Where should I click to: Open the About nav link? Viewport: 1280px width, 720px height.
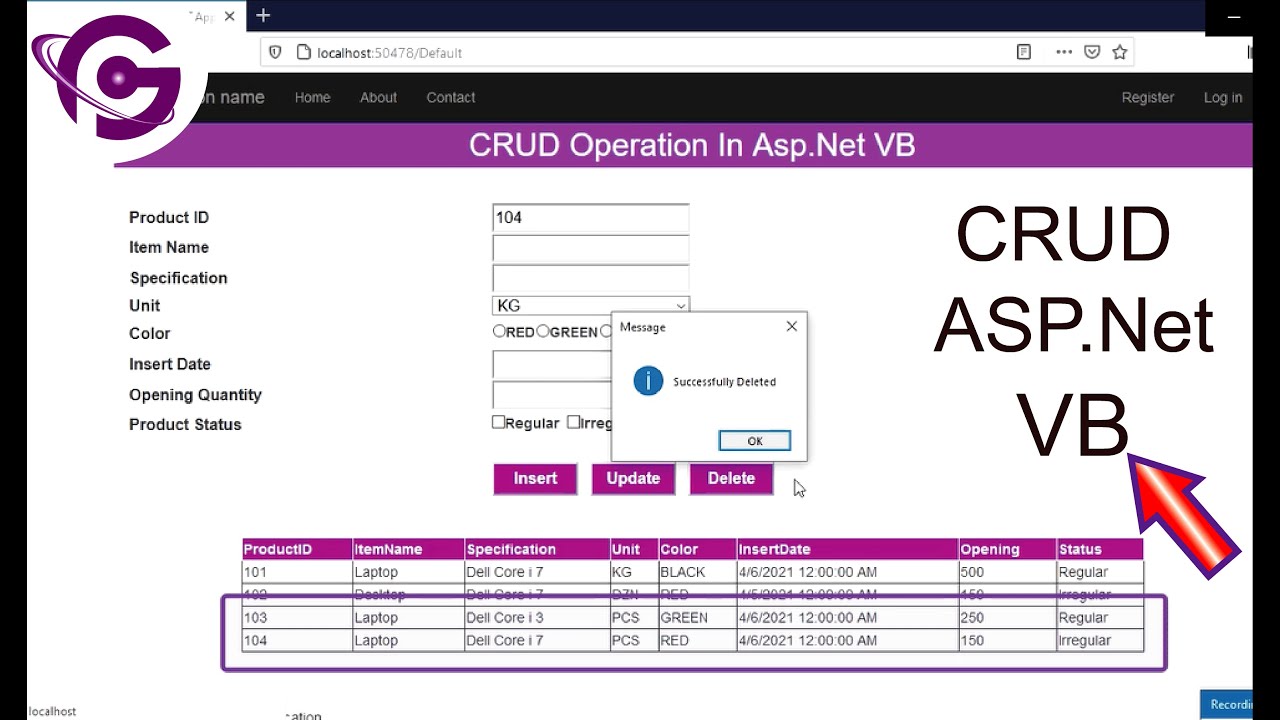coord(378,97)
